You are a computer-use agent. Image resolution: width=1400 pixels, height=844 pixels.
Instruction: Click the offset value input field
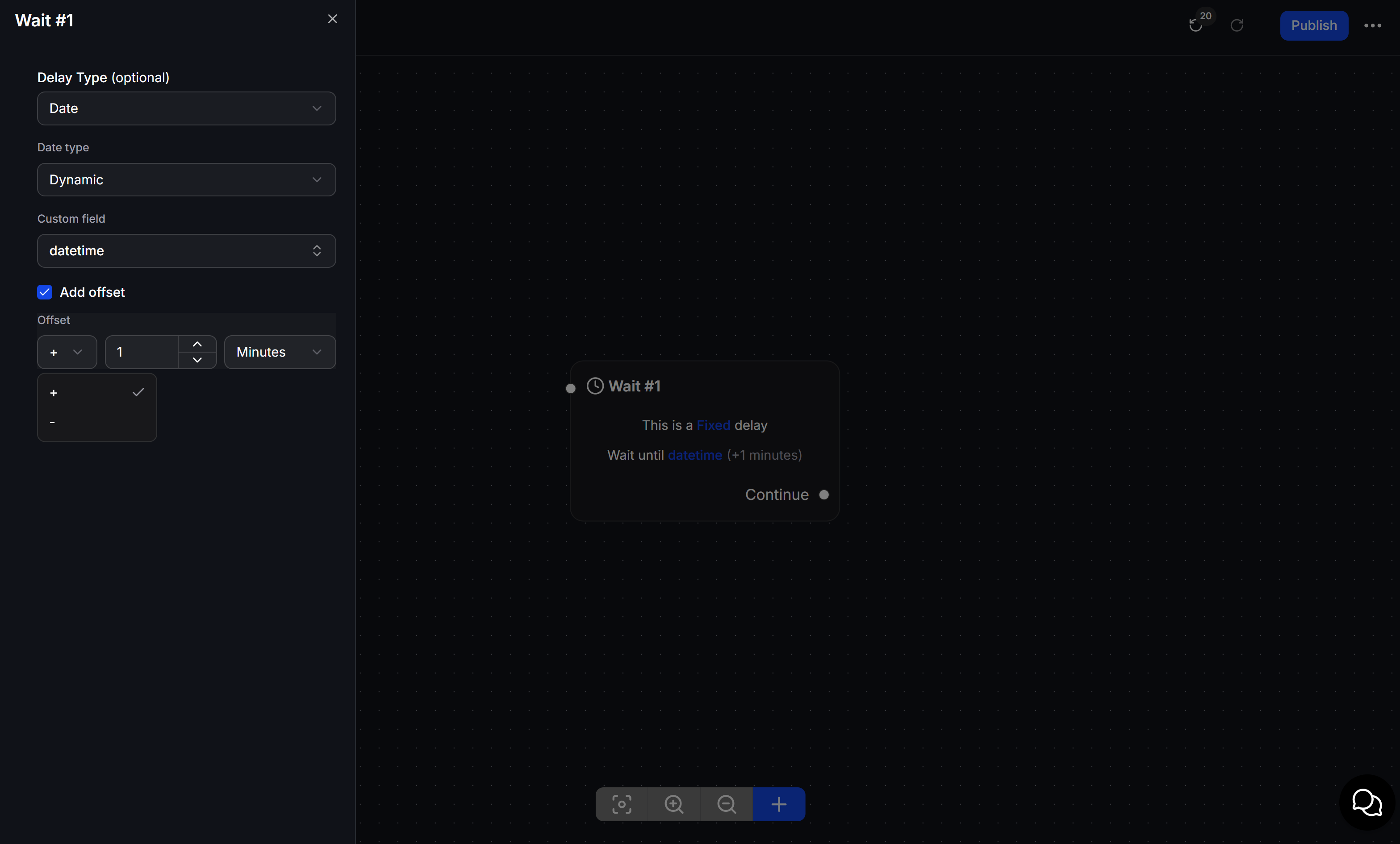(142, 352)
